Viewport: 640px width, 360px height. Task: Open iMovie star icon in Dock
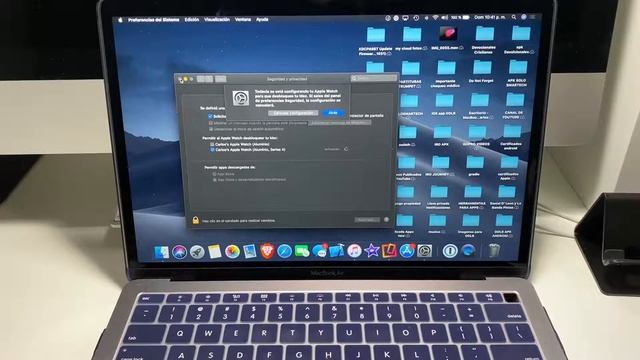[x=371, y=251]
